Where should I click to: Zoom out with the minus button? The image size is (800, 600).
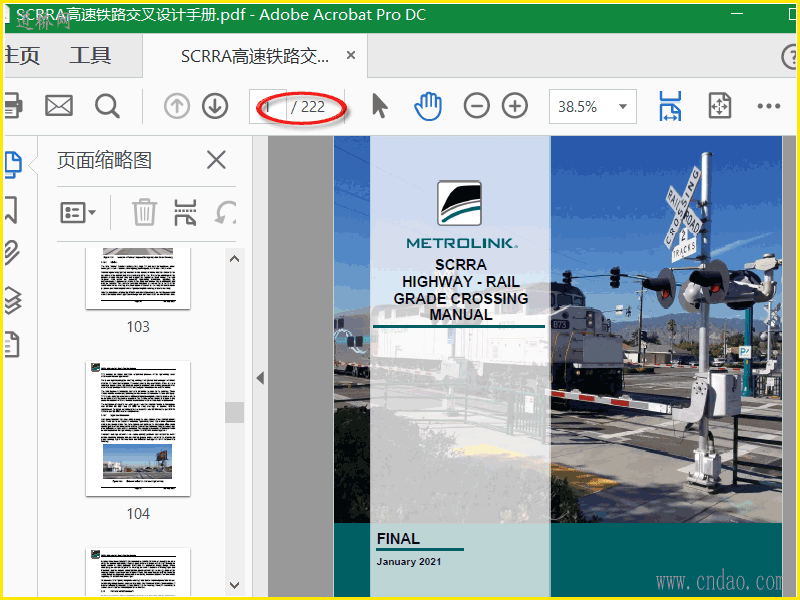point(477,106)
